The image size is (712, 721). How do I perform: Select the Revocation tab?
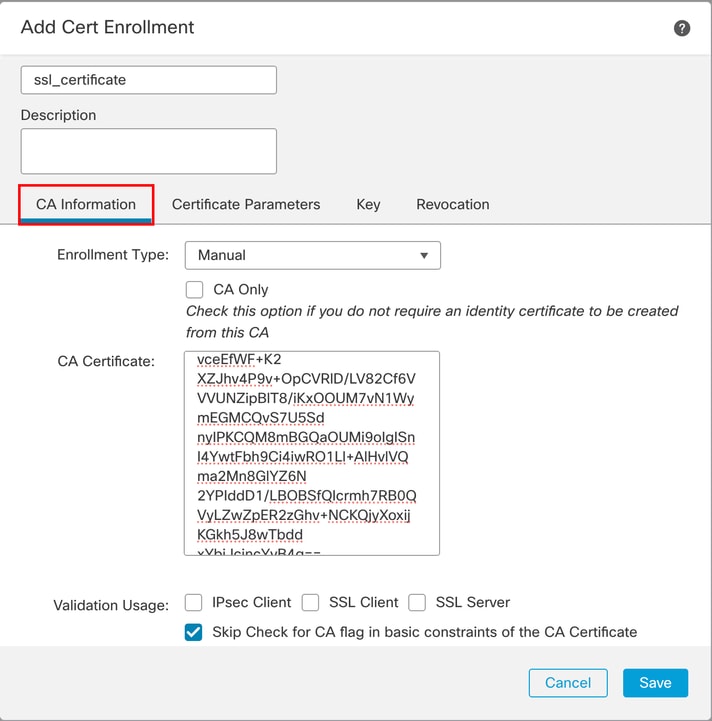coord(453,204)
